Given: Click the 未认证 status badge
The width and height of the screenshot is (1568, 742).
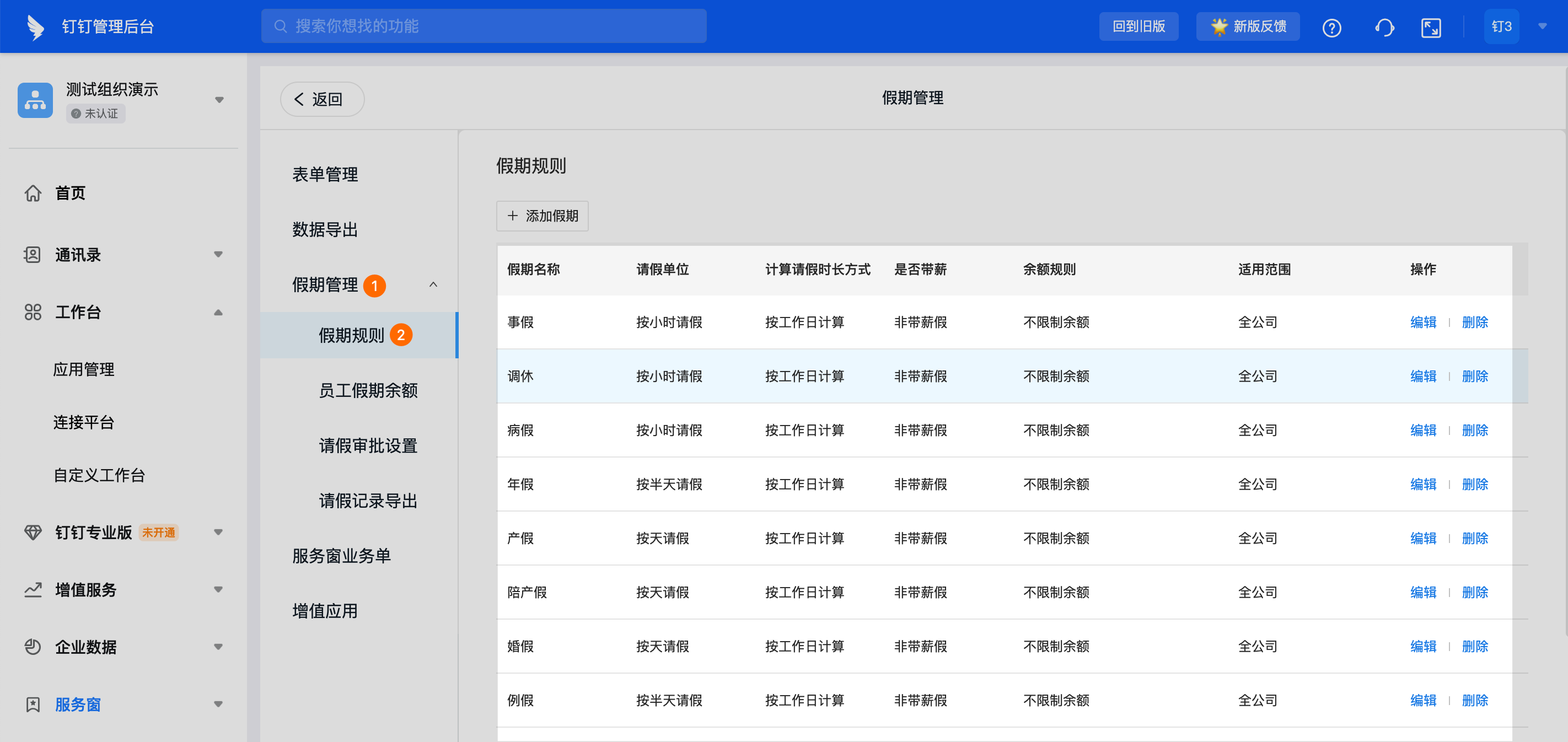Looking at the screenshot, I should pyautogui.click(x=95, y=114).
